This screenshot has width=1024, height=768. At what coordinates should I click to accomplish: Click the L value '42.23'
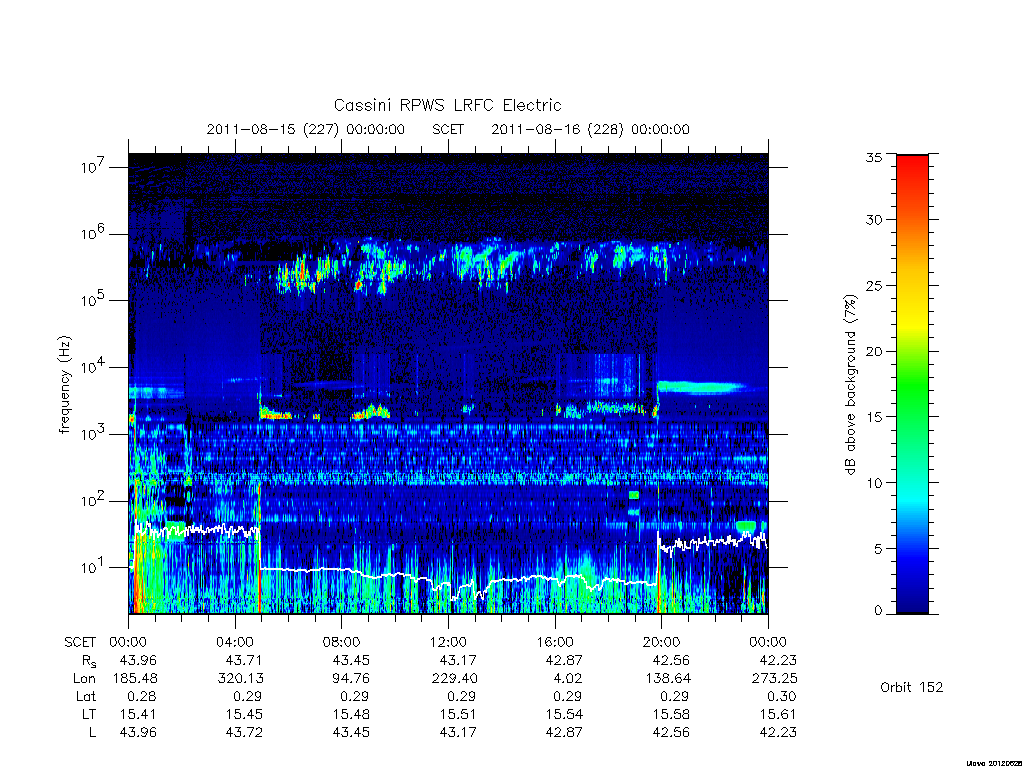[x=778, y=733]
